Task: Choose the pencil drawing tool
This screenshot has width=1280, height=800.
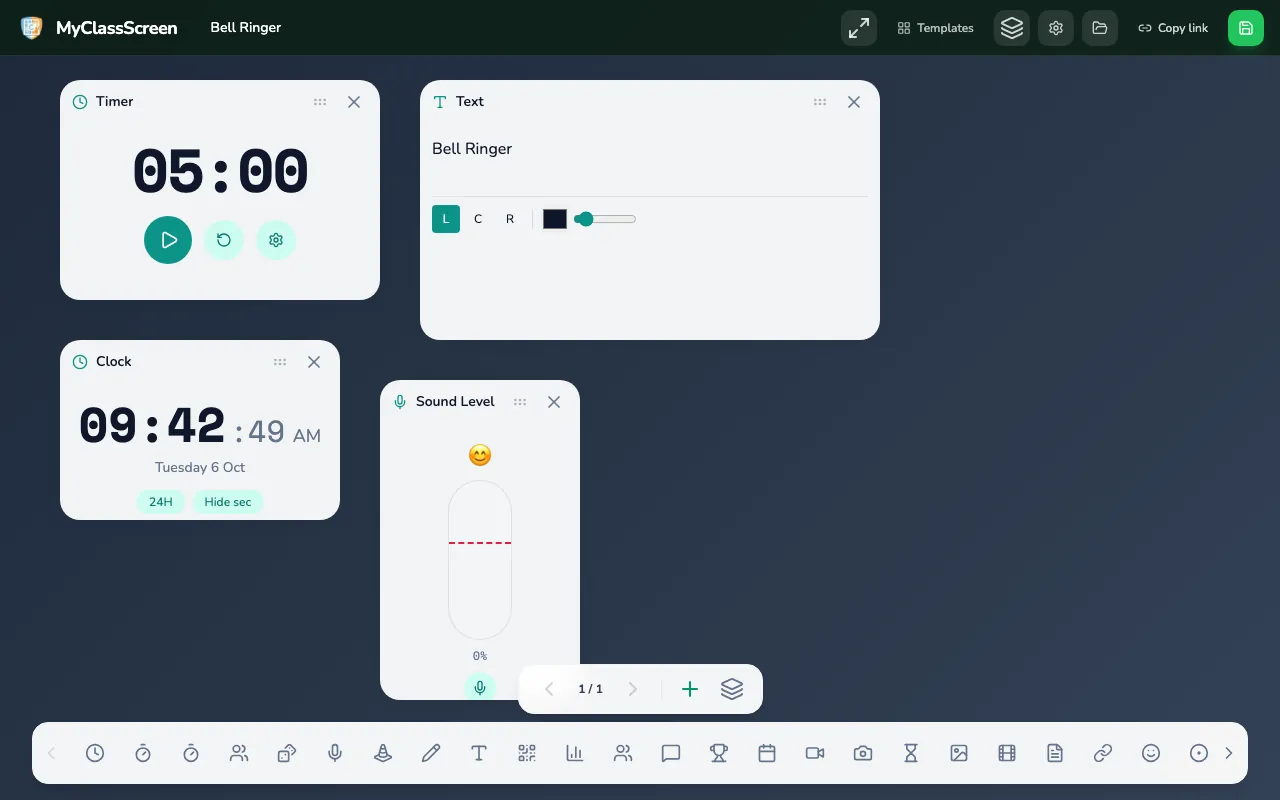Action: pyautogui.click(x=431, y=753)
